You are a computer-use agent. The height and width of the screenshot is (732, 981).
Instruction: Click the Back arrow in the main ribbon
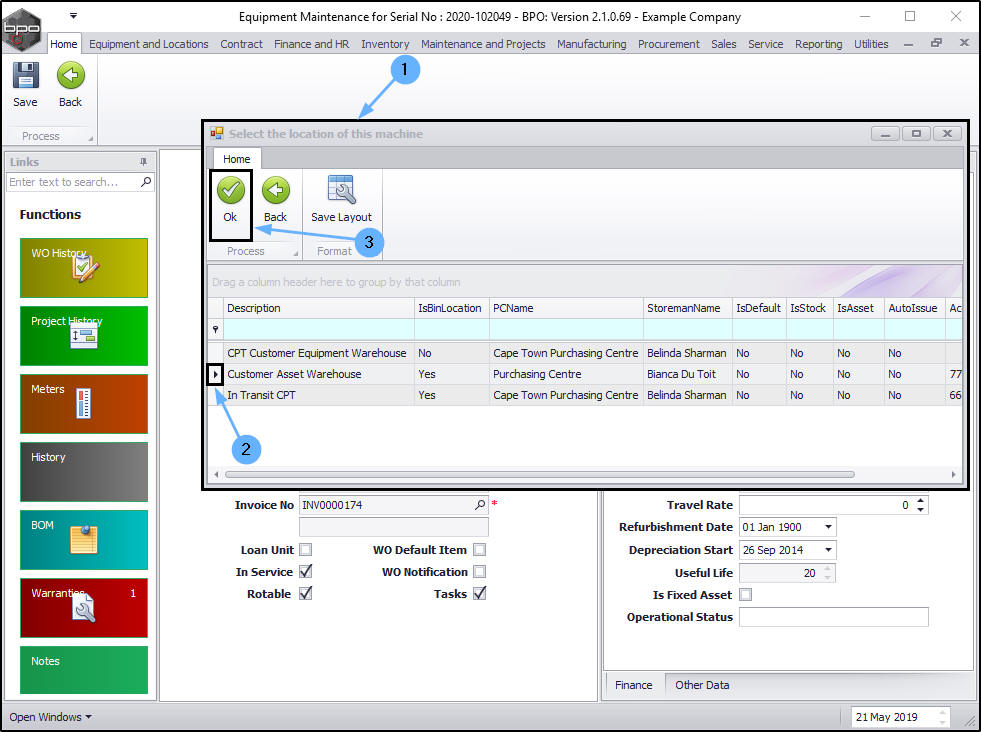(70, 76)
